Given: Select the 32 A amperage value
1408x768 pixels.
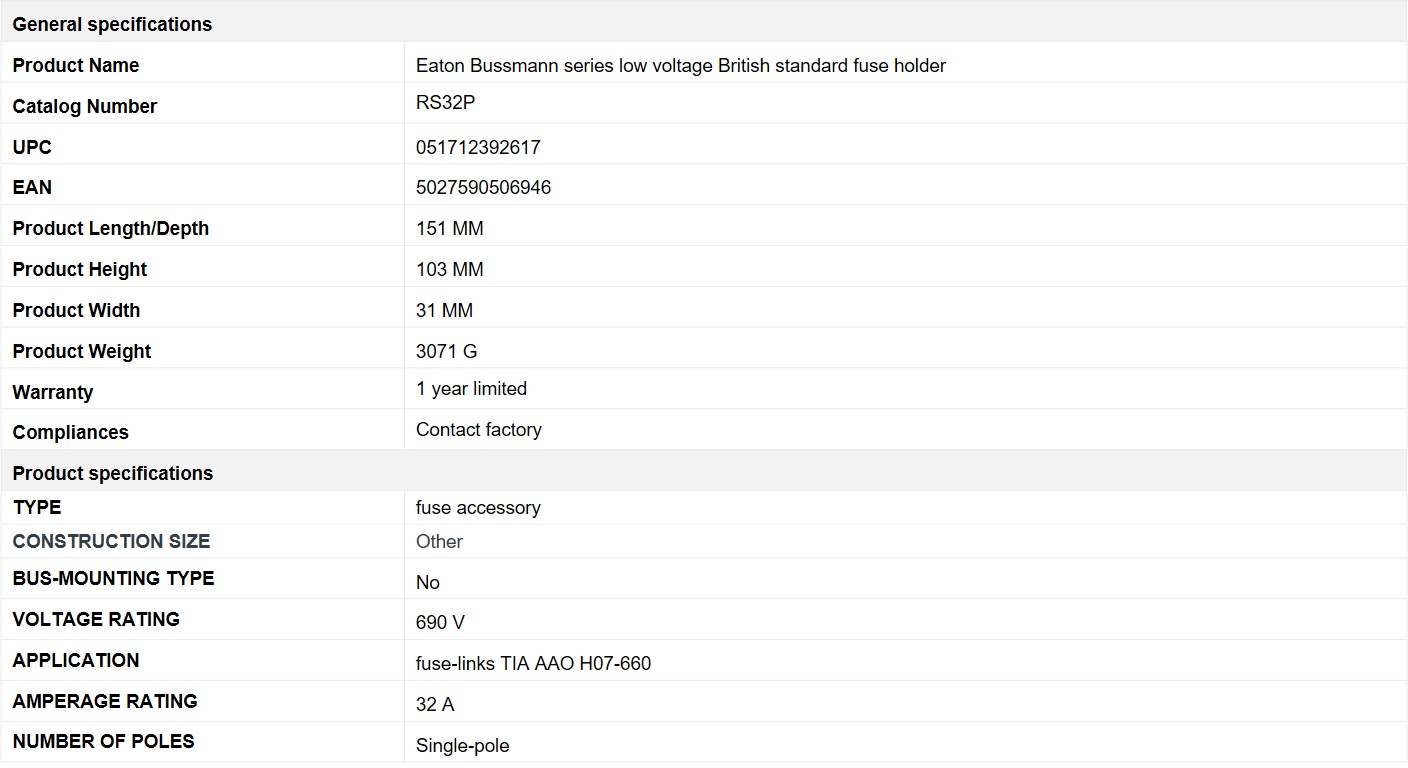Looking at the screenshot, I should click(435, 704).
